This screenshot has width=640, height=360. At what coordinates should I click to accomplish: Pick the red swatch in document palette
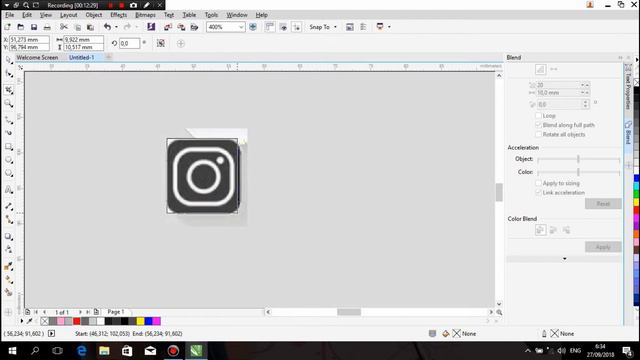76,322
